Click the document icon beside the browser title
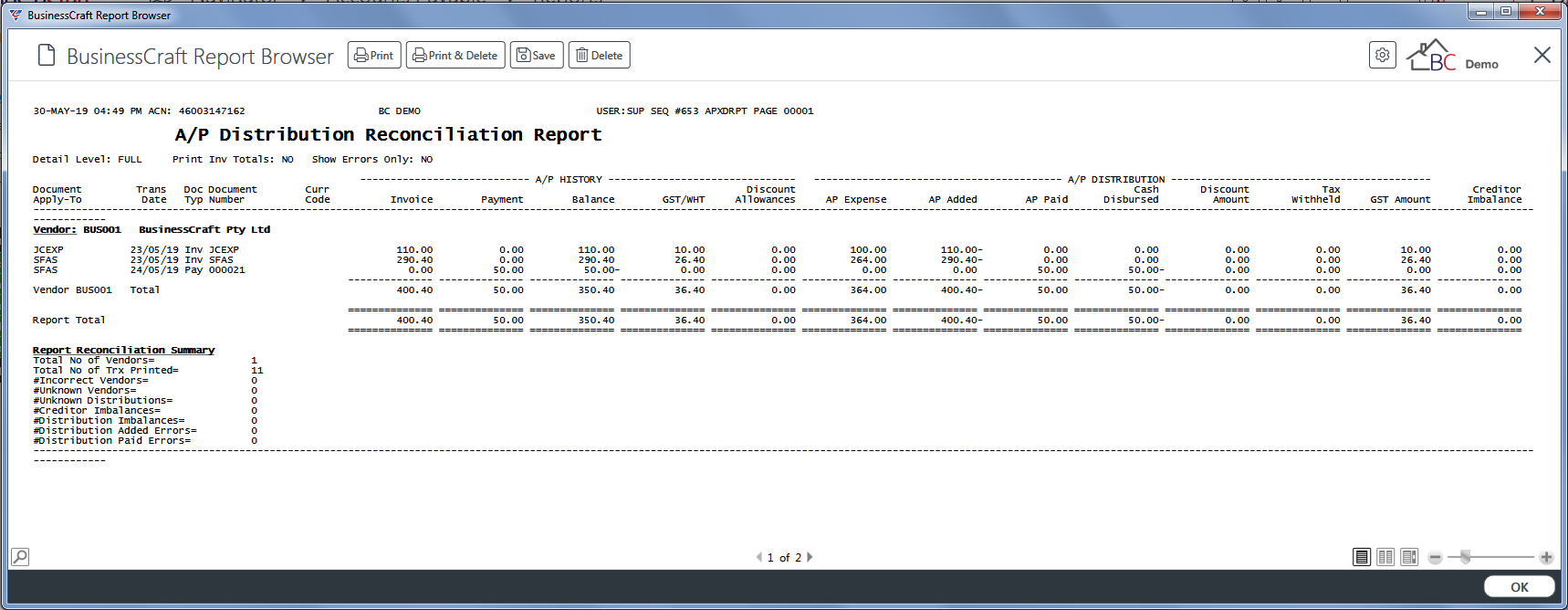The image size is (1568, 610). pyautogui.click(x=47, y=56)
